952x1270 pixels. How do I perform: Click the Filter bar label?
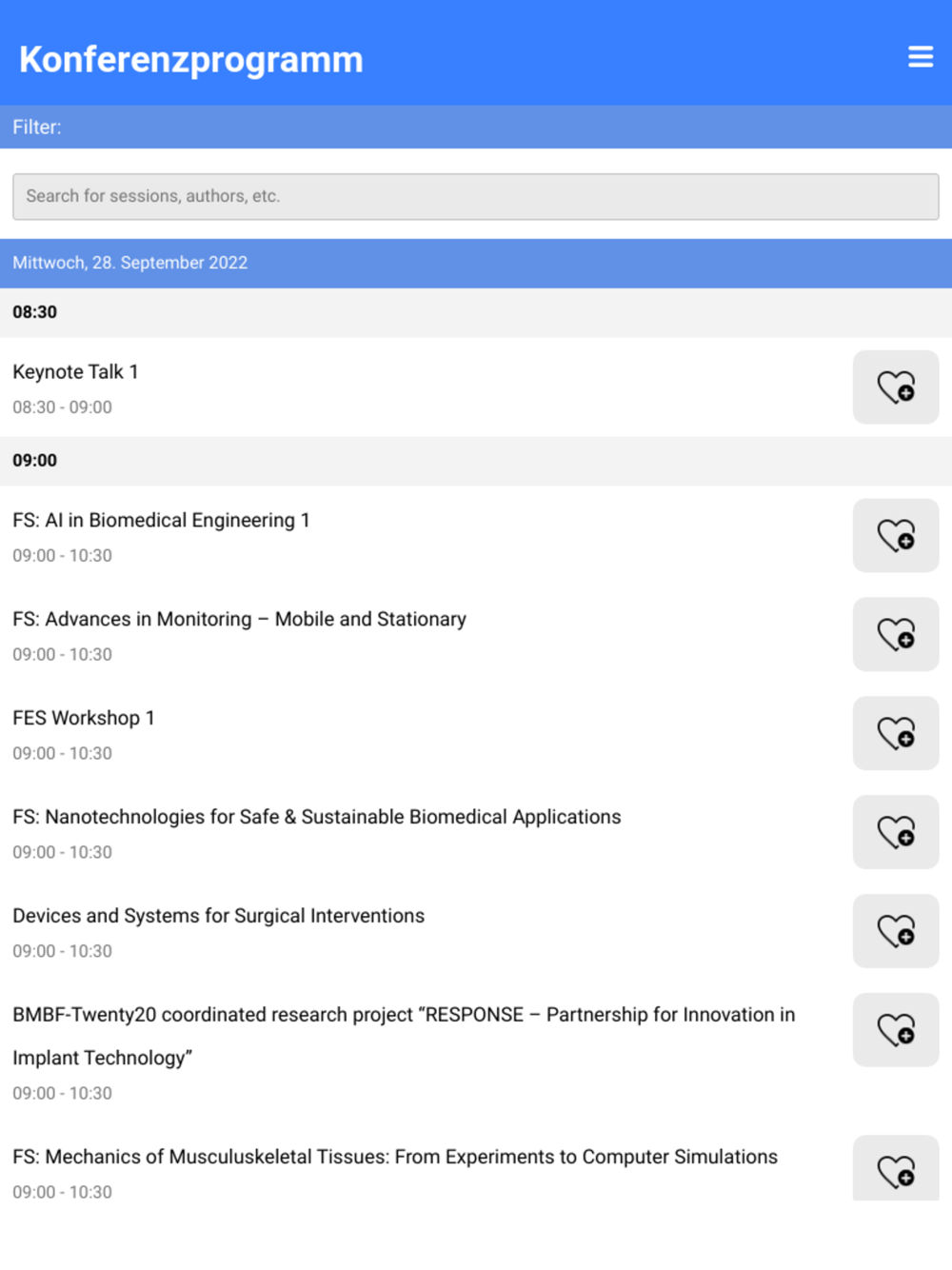pos(37,128)
